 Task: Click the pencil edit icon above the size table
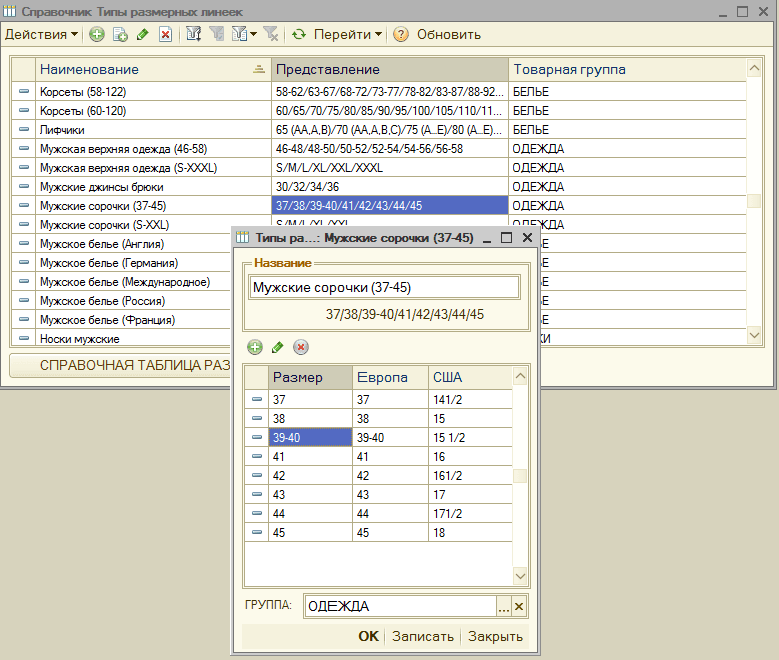(x=278, y=347)
